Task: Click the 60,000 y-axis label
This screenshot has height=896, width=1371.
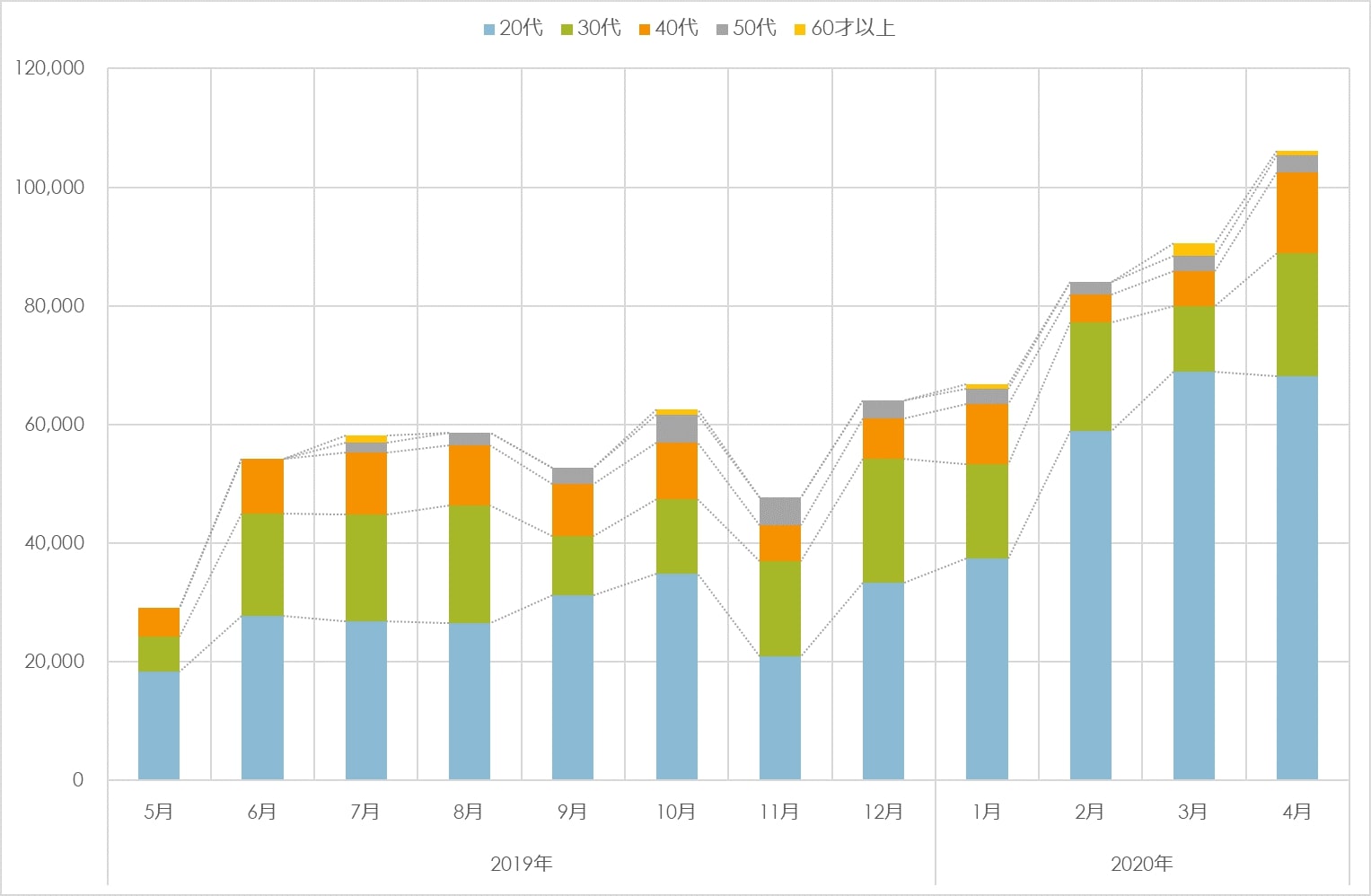Action: click(54, 424)
